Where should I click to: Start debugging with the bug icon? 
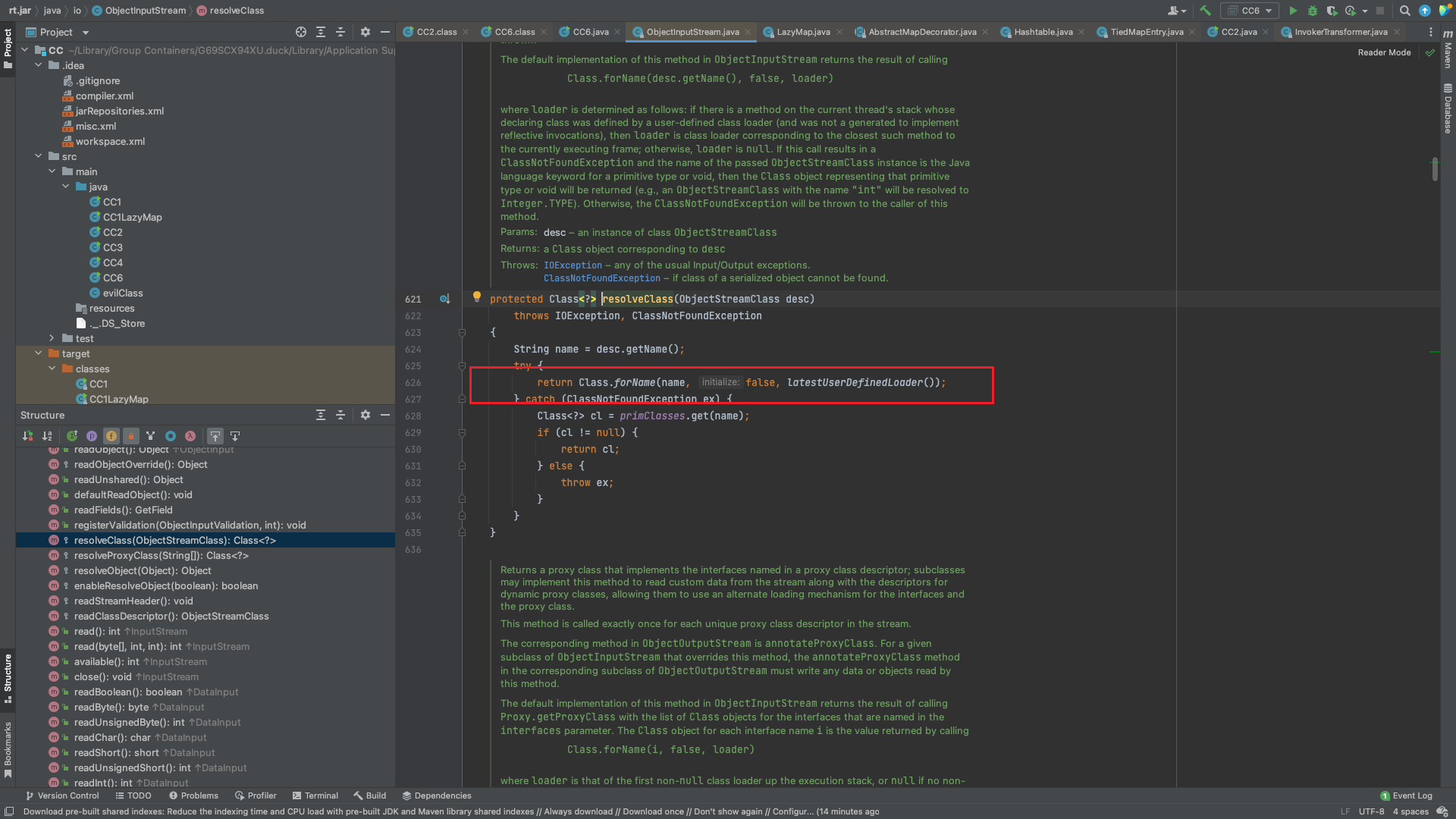(1313, 11)
